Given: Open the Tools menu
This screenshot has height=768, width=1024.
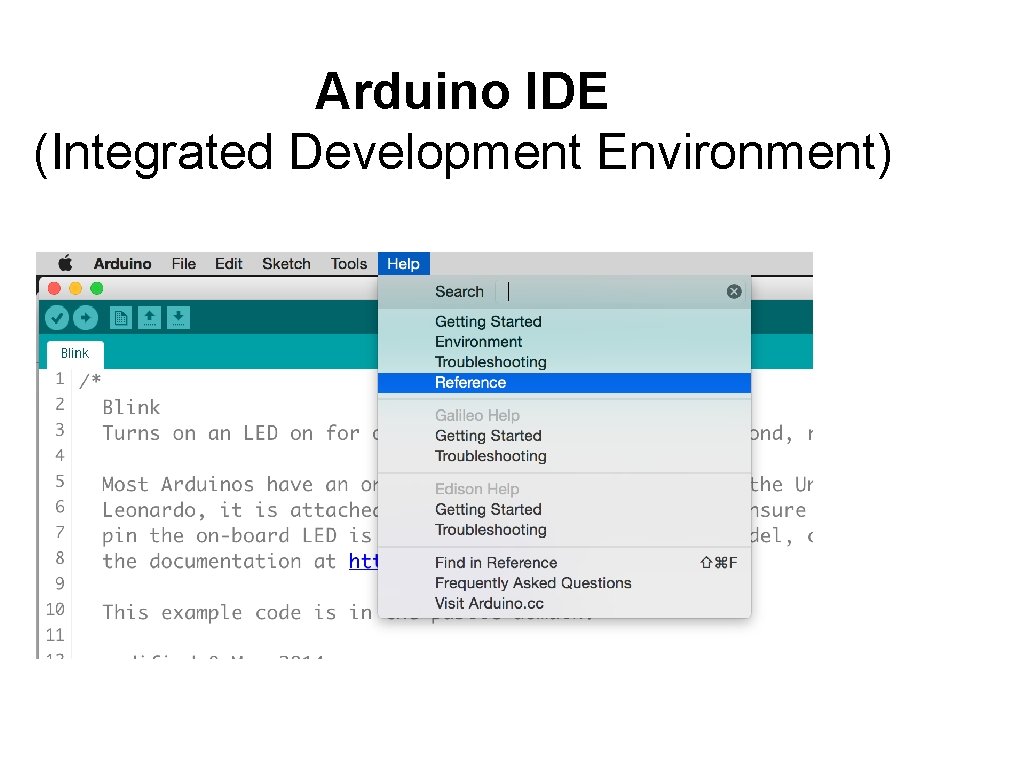Looking at the screenshot, I should point(349,264).
